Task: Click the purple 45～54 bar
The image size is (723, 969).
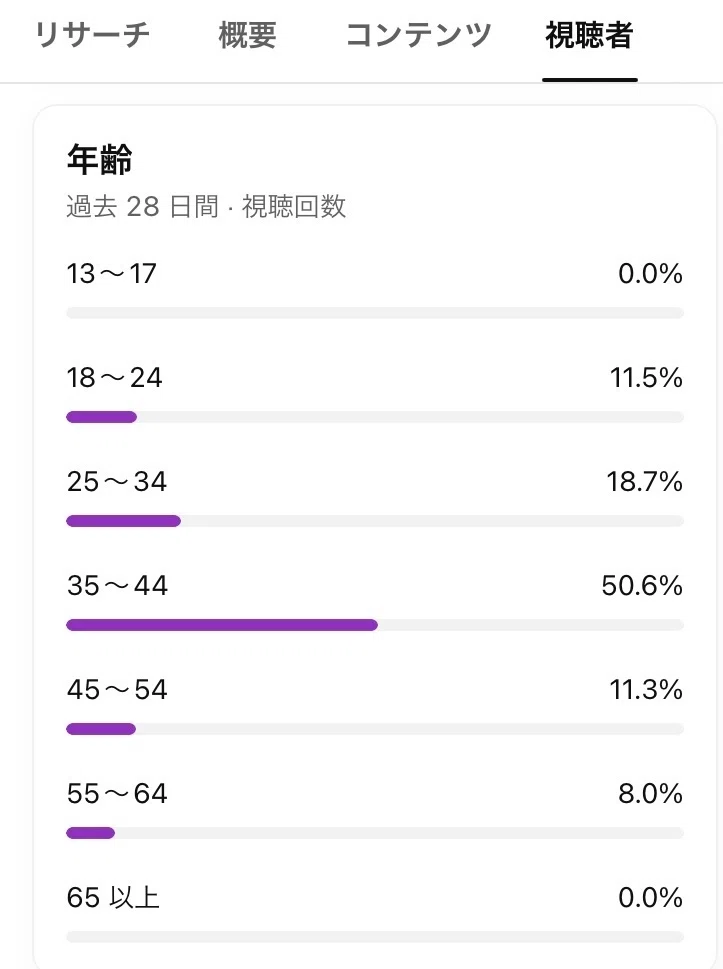Action: 101,729
